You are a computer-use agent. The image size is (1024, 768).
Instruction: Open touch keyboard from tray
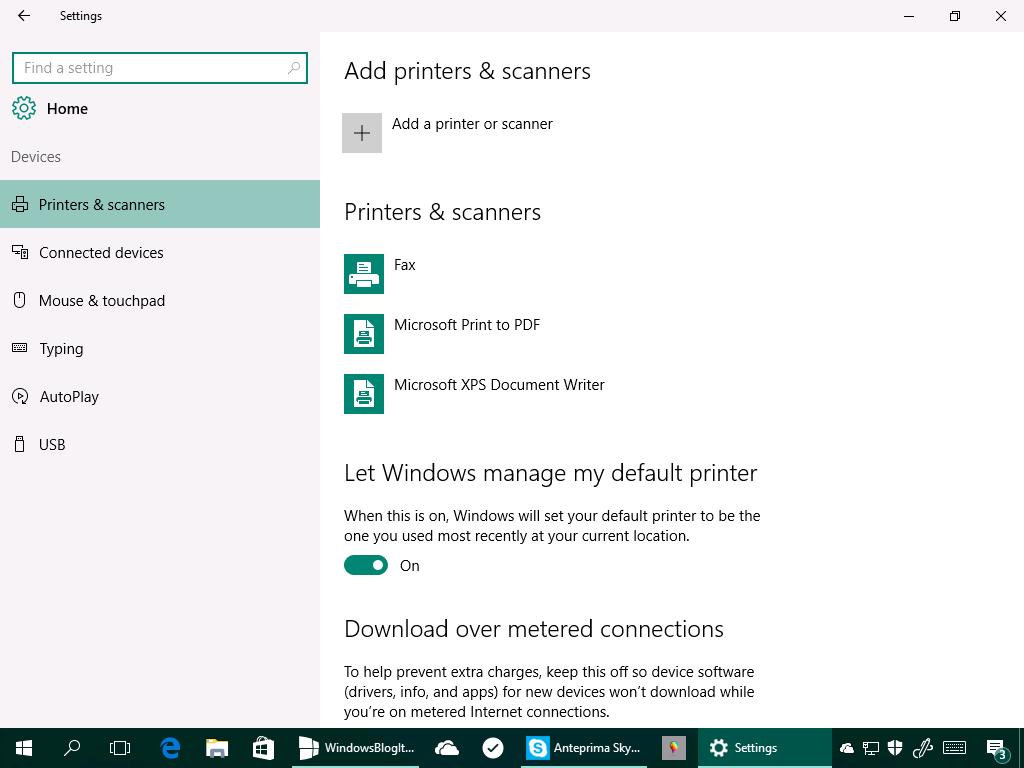click(955, 748)
